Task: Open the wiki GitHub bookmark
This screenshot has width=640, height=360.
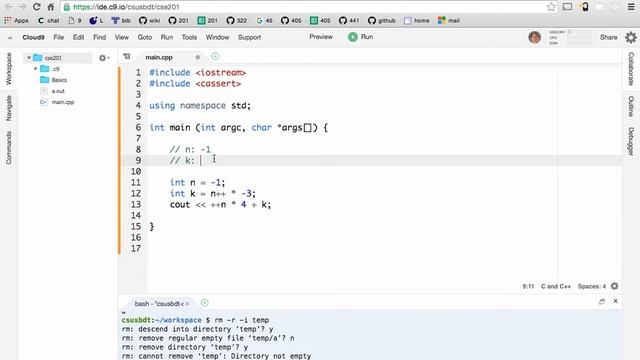Action: click(x=149, y=20)
